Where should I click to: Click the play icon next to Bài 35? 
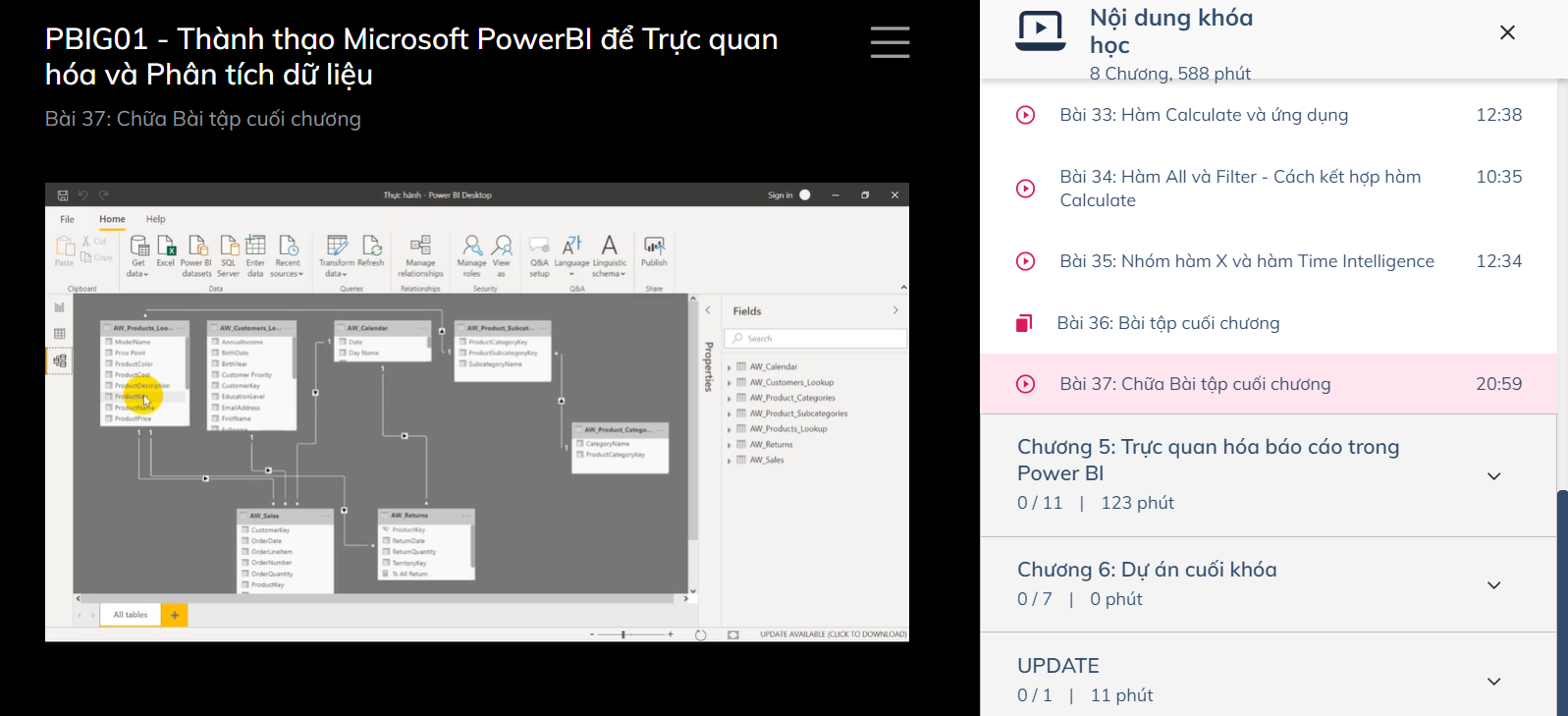[1025, 261]
